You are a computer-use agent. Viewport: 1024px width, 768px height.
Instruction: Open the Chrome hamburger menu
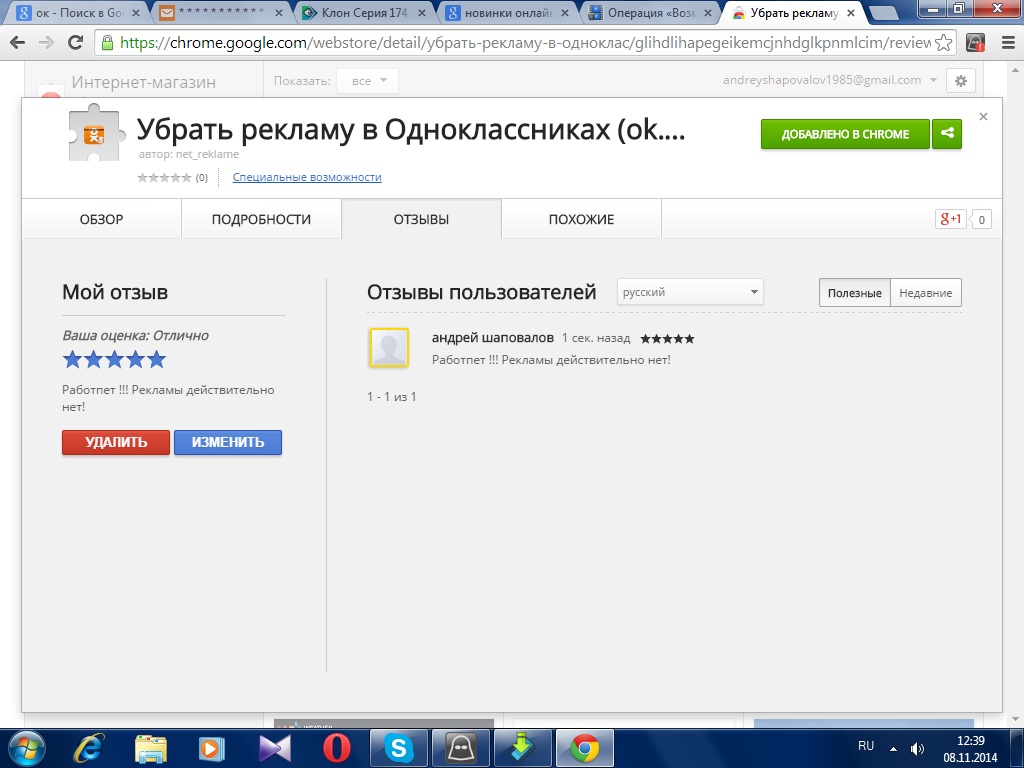point(1008,43)
